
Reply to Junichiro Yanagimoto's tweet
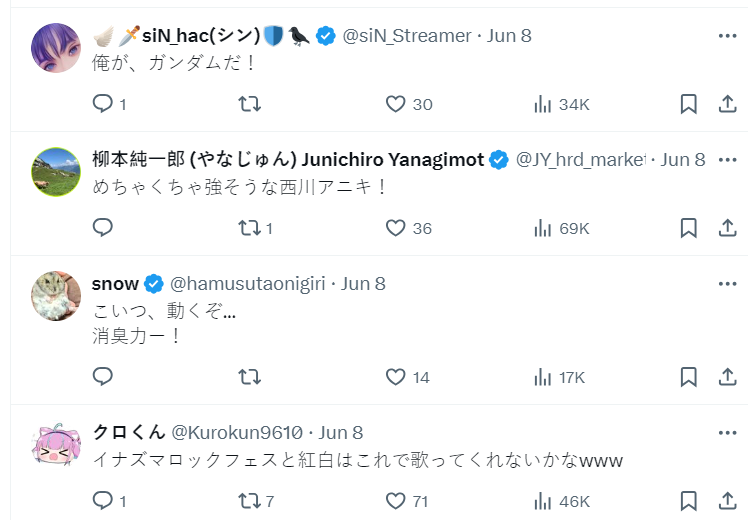pos(103,228)
